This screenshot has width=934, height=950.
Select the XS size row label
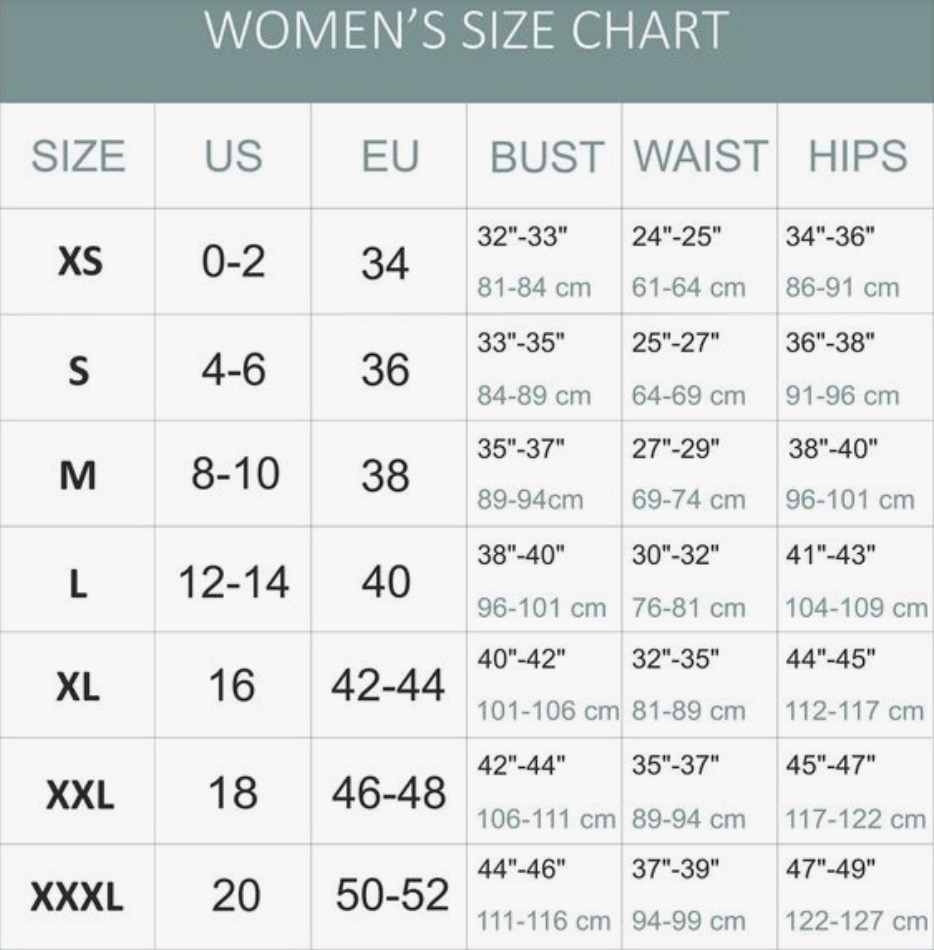coord(80,262)
